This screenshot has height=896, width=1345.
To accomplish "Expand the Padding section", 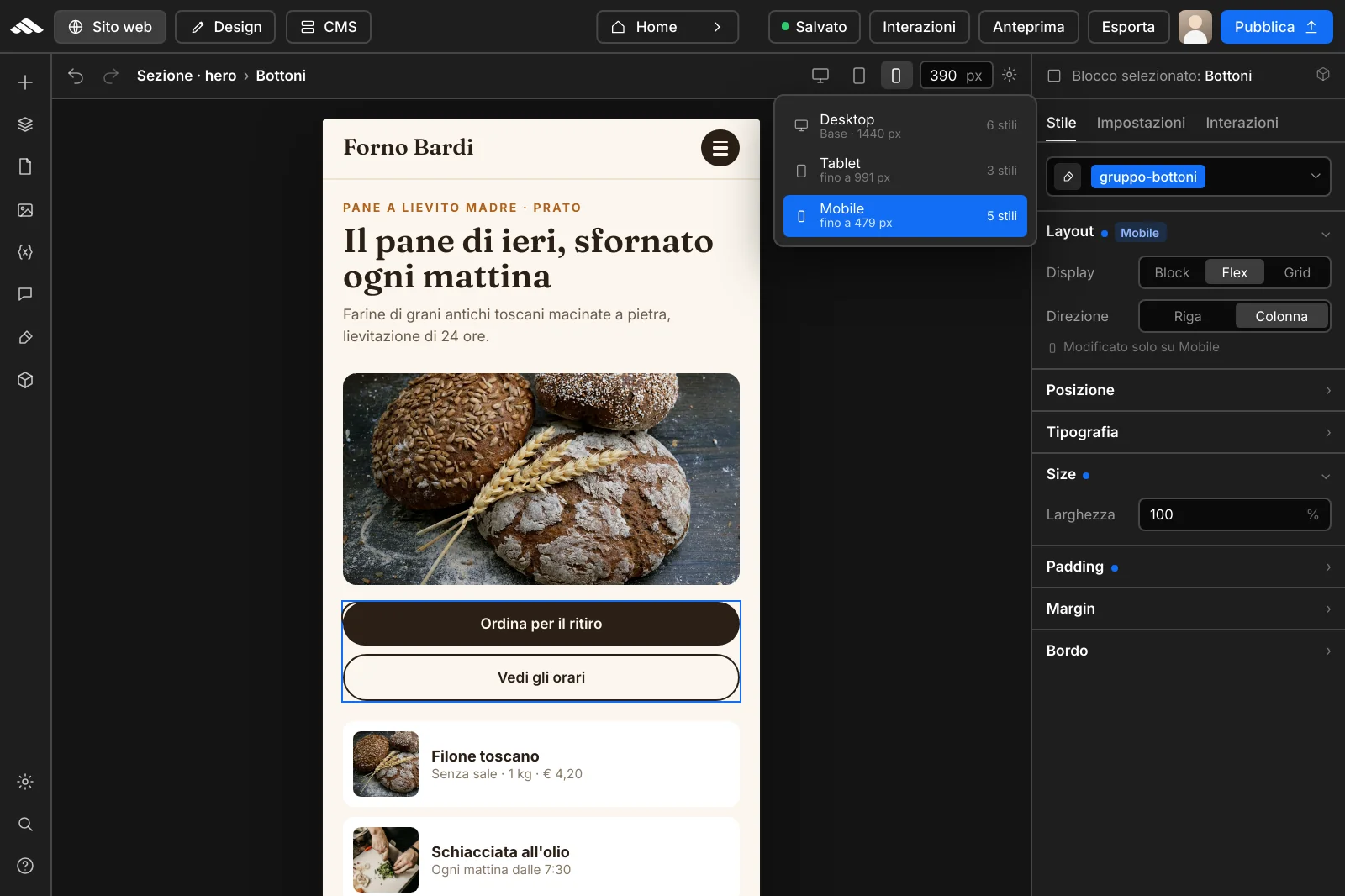I will [x=1189, y=567].
